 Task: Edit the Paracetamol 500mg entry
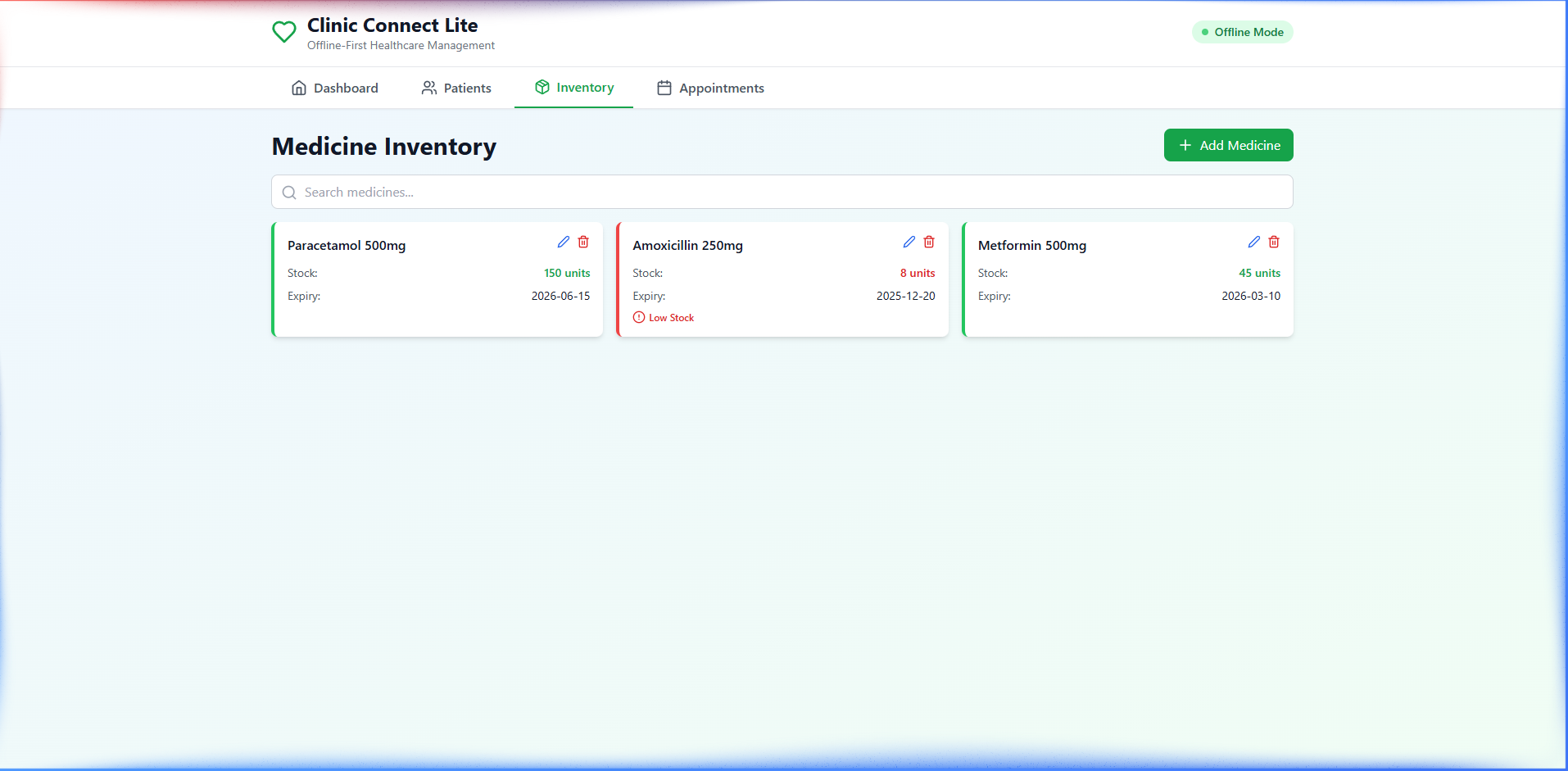(x=564, y=242)
